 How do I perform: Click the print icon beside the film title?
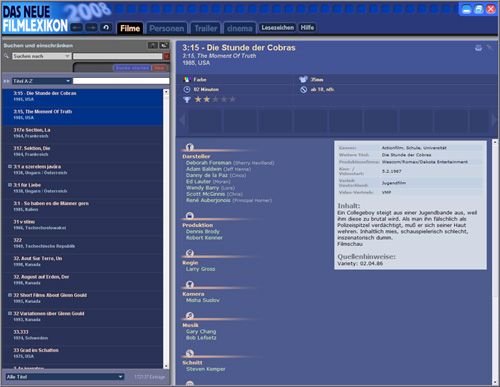tap(478, 48)
